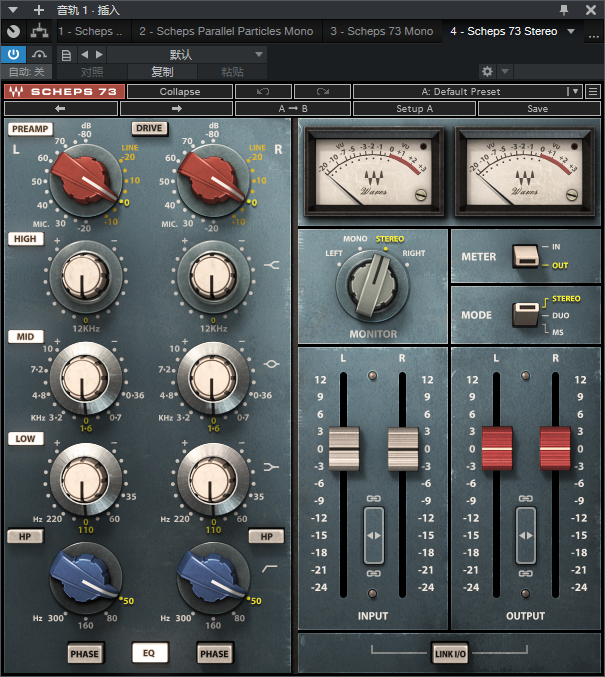This screenshot has height=677, width=605.
Task: Click the left LOW 110 Hz knob
Action: point(86,479)
